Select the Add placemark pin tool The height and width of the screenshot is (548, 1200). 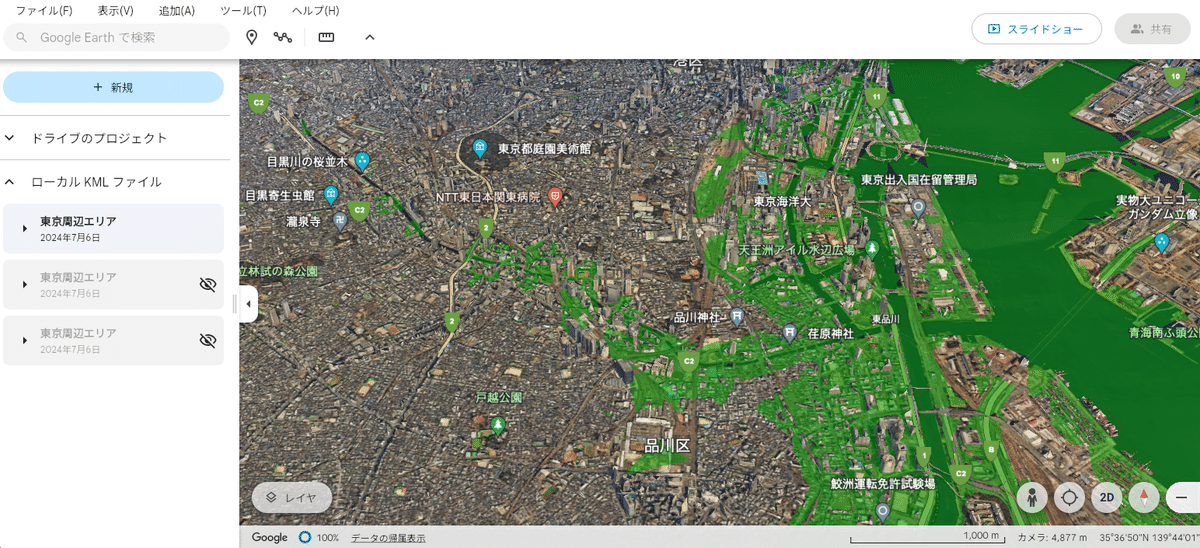pyautogui.click(x=252, y=37)
